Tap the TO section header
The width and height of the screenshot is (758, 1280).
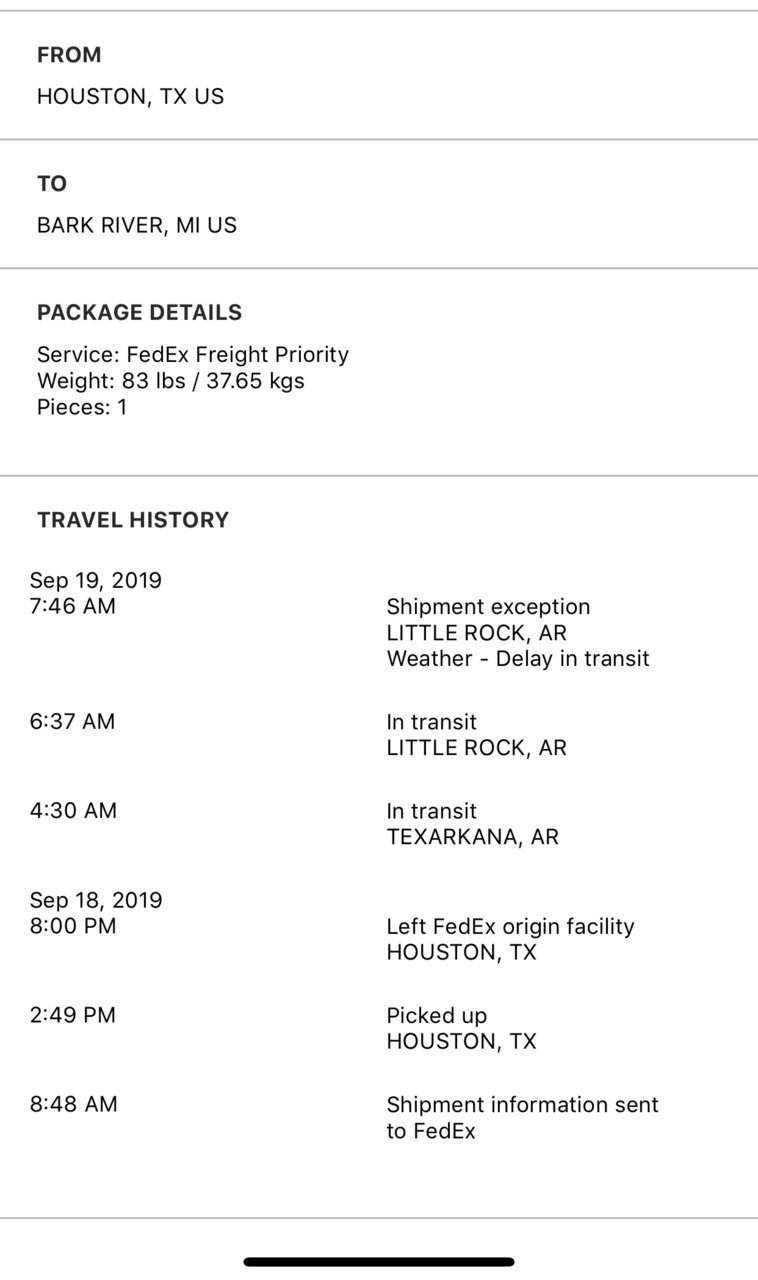pyautogui.click(x=52, y=184)
